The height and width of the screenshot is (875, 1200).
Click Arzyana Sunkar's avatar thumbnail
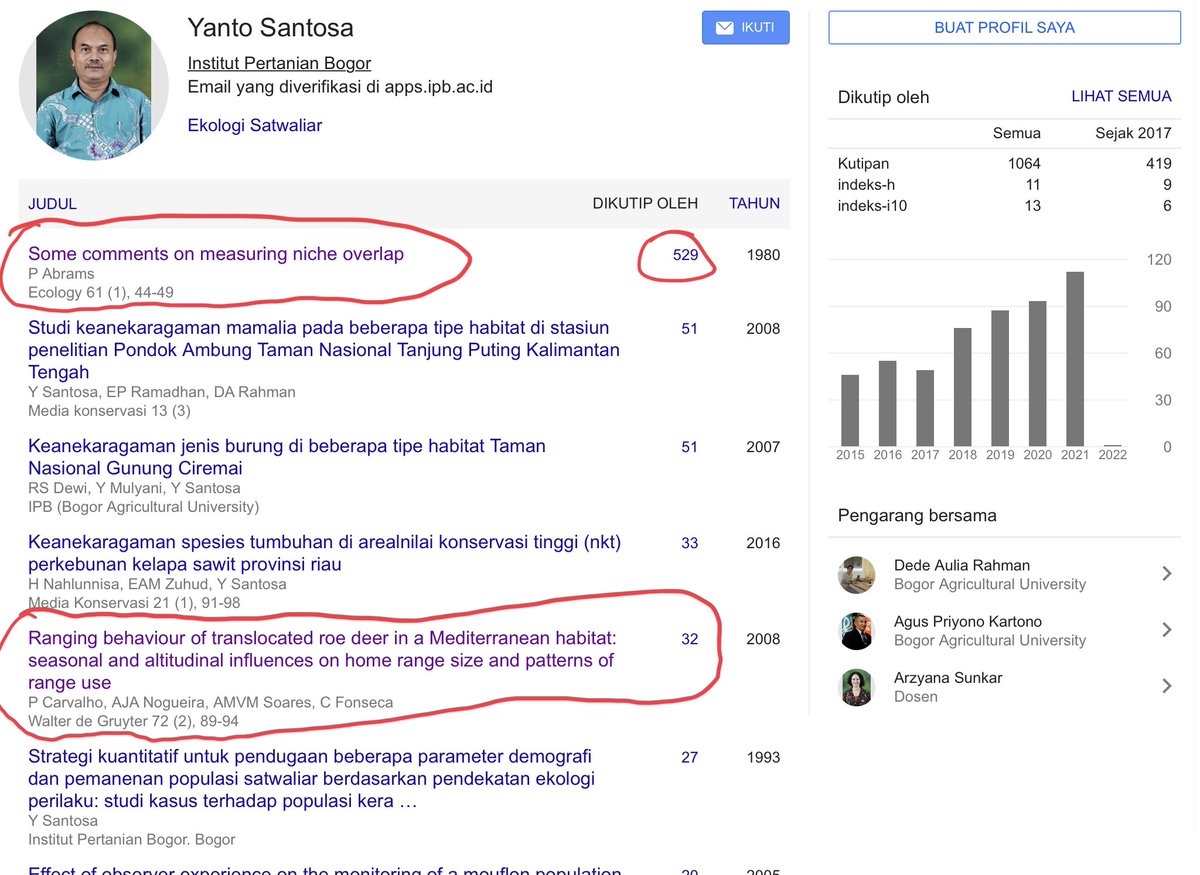click(856, 687)
